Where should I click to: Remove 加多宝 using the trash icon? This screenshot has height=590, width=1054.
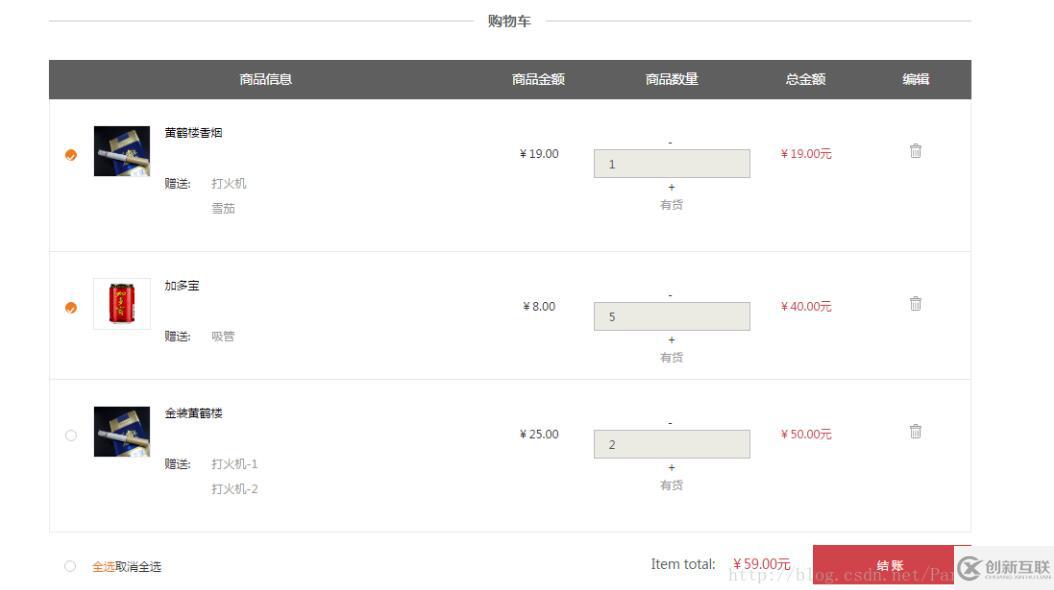pyautogui.click(x=915, y=304)
